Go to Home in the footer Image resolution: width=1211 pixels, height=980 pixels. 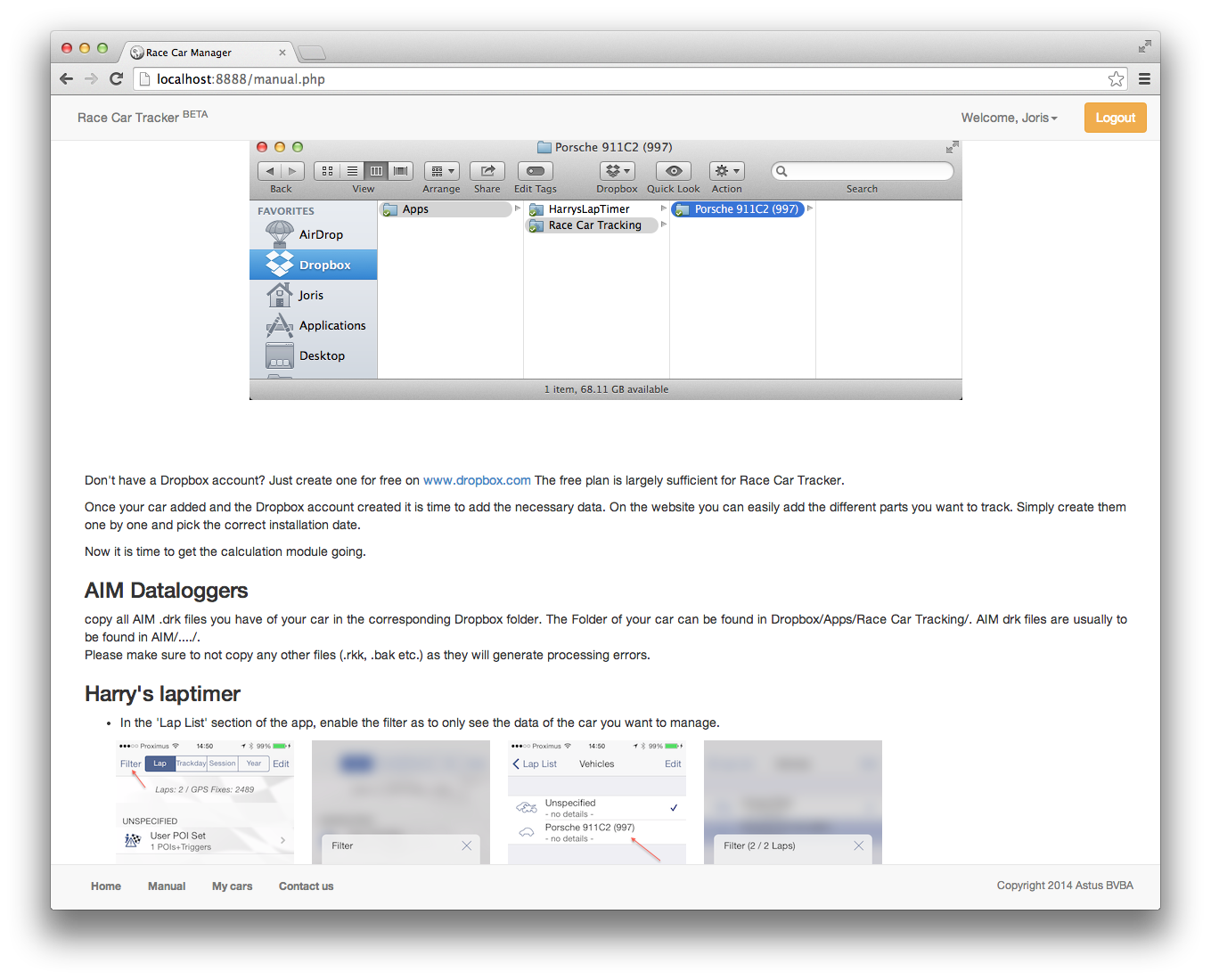[106, 886]
